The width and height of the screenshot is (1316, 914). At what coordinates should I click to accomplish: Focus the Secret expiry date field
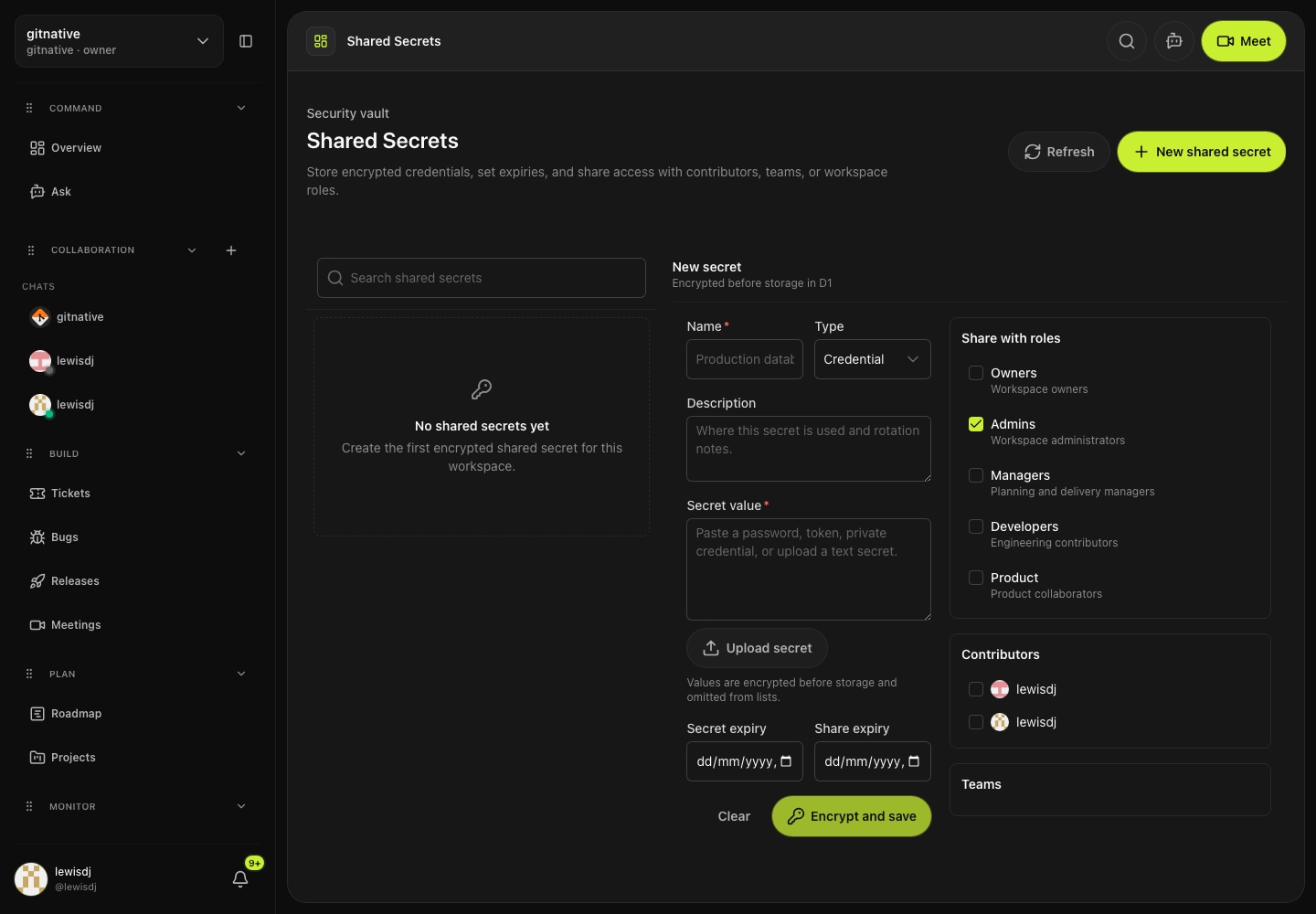point(745,761)
